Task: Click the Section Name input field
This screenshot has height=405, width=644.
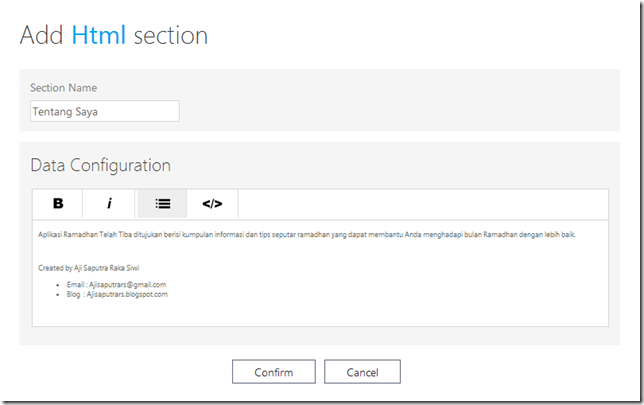Action: [x=105, y=111]
